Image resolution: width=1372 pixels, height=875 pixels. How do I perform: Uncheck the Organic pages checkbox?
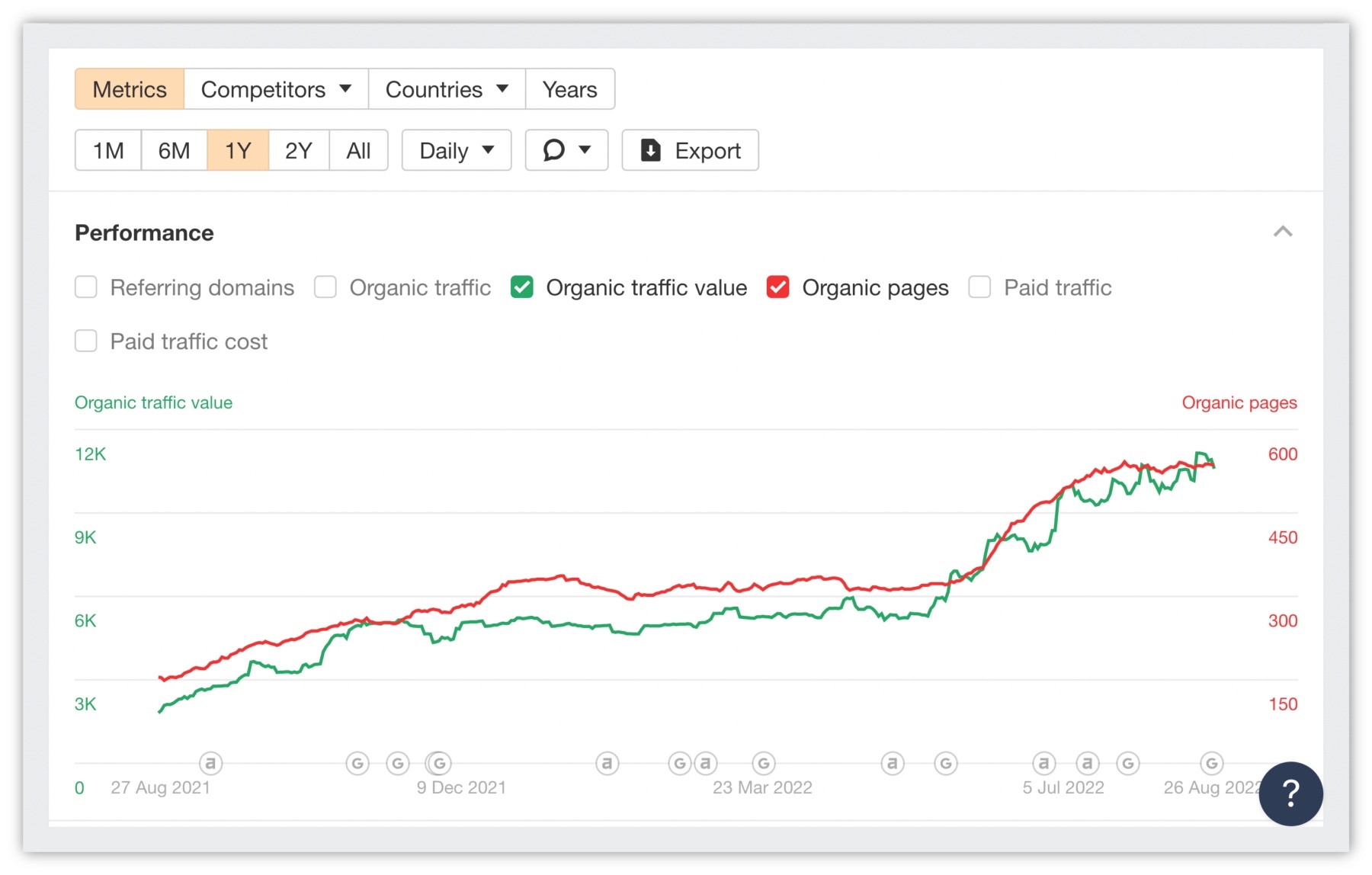[777, 287]
